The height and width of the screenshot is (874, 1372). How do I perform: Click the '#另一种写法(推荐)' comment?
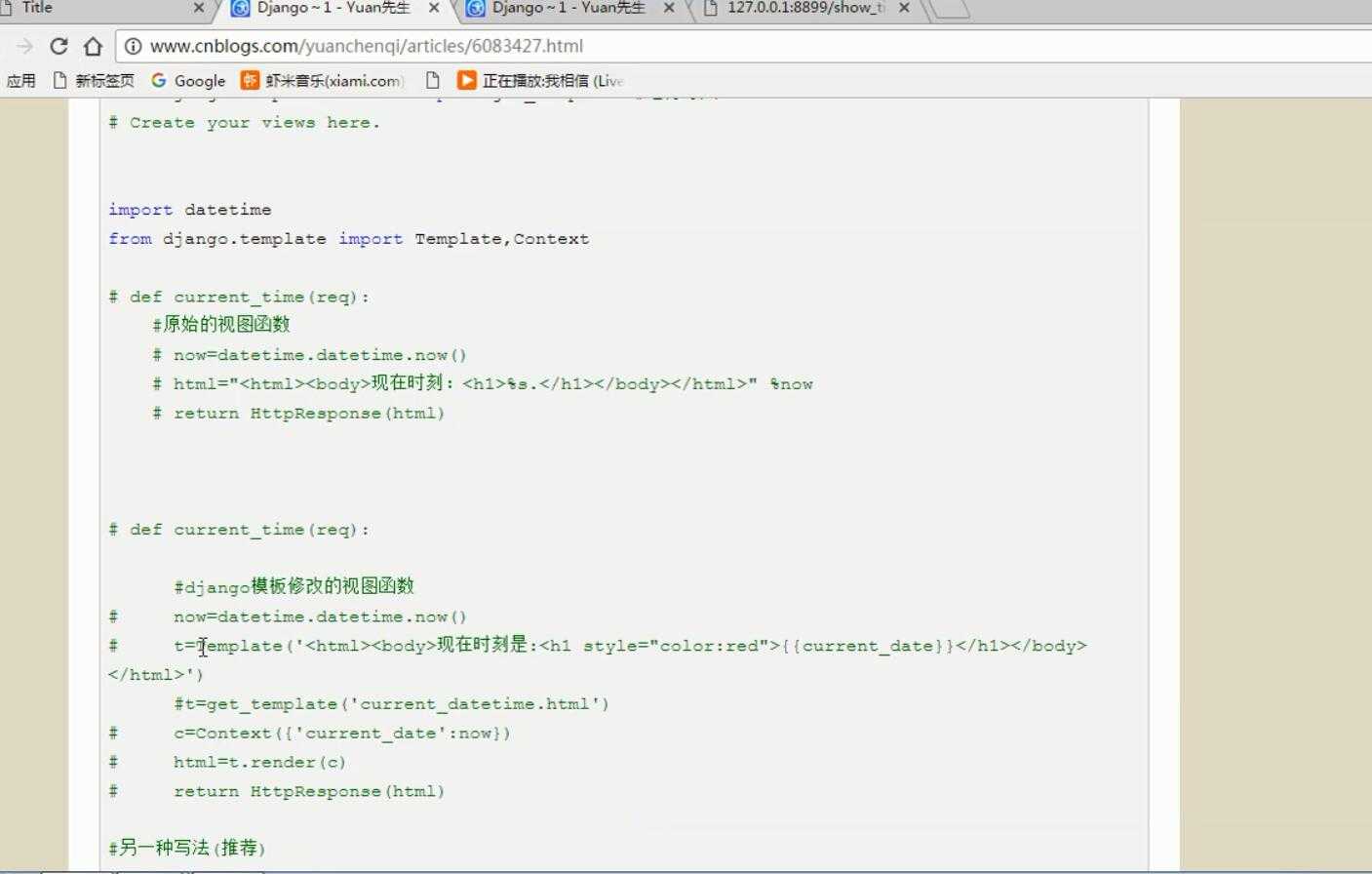pos(187,848)
